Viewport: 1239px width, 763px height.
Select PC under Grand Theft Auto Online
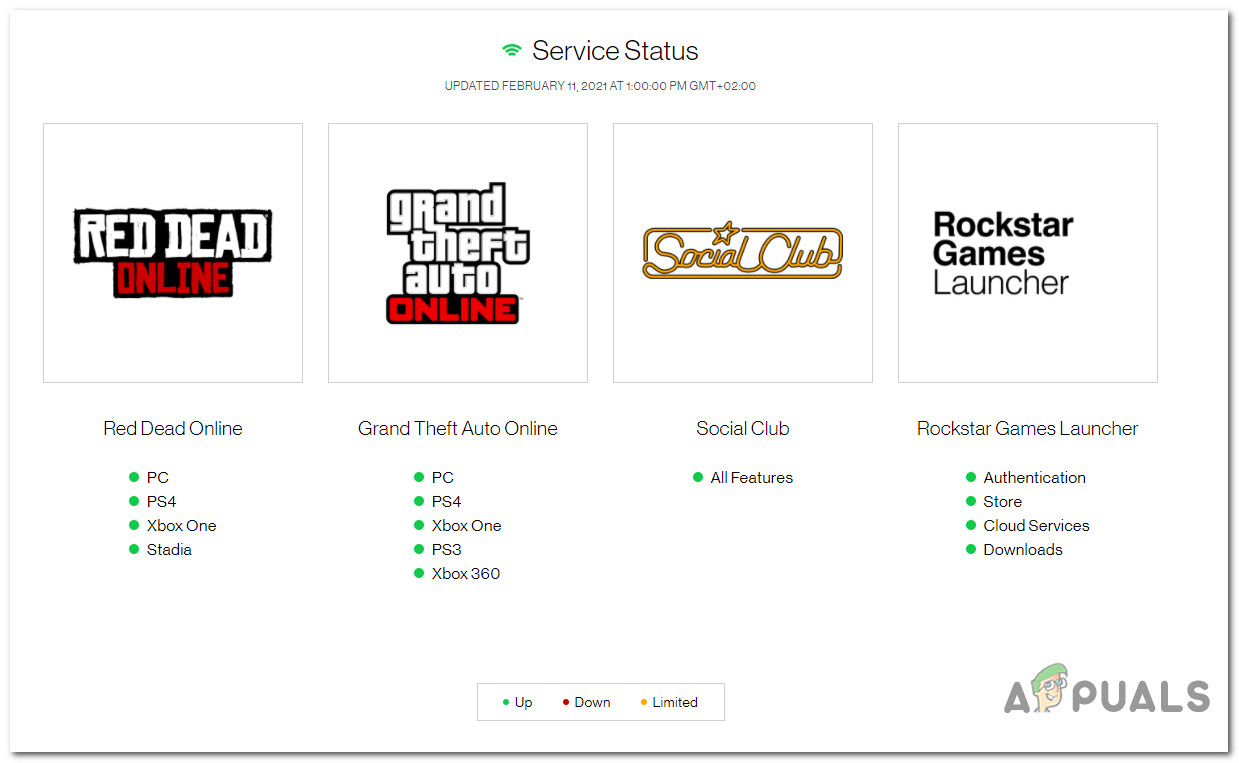click(443, 478)
